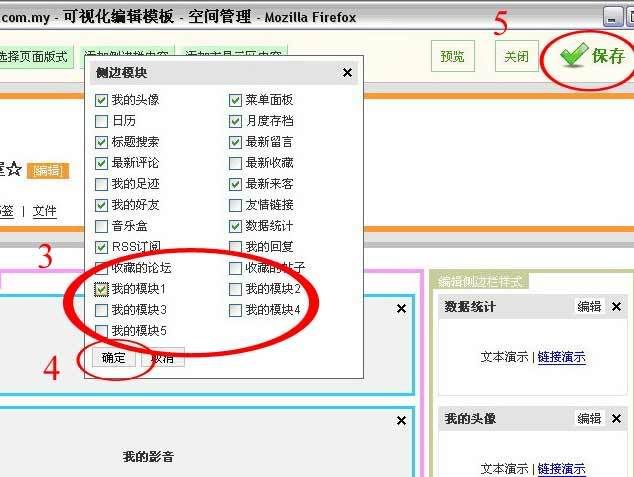Image resolution: width=634 pixels, height=477 pixels.
Task: Enable the 我的模块2 checkbox
Action: [236, 289]
